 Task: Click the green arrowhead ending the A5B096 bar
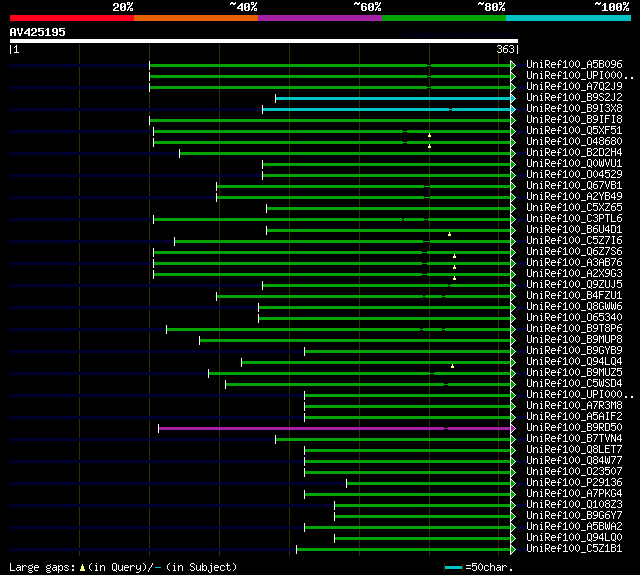(x=513, y=65)
